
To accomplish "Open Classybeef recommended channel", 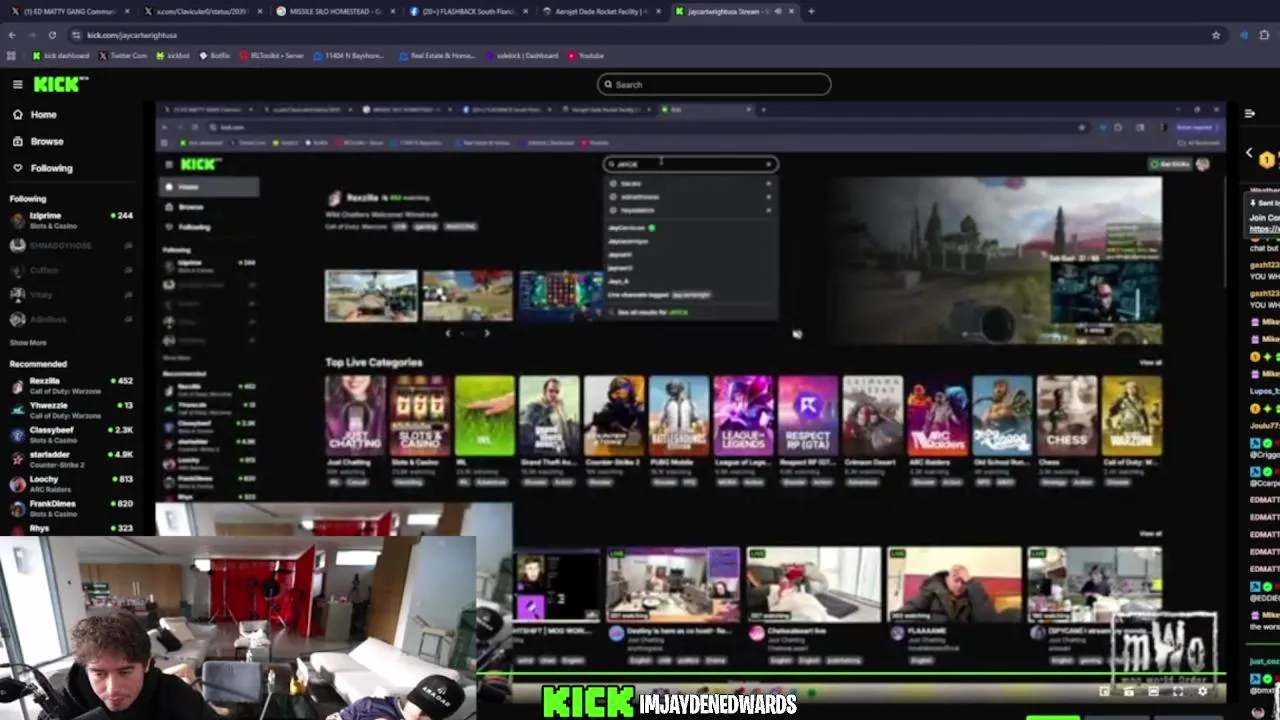I will point(70,434).
